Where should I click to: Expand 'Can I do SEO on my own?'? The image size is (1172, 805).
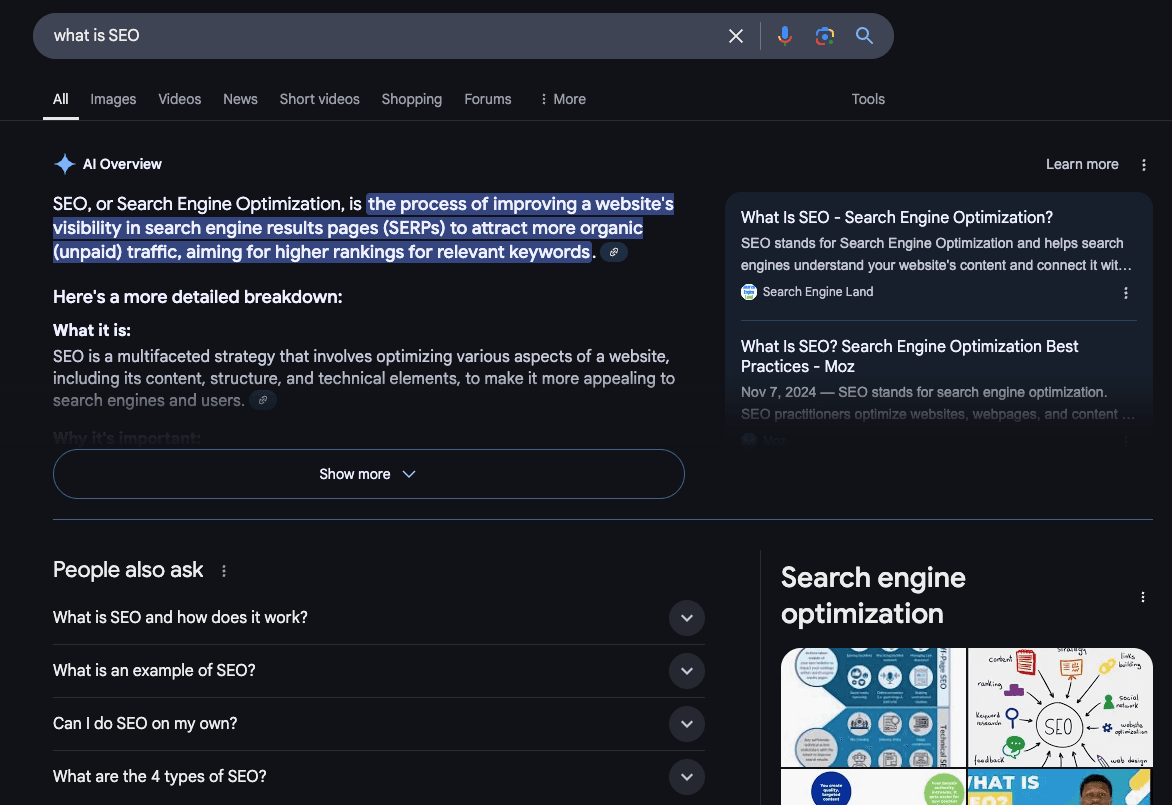[687, 723]
